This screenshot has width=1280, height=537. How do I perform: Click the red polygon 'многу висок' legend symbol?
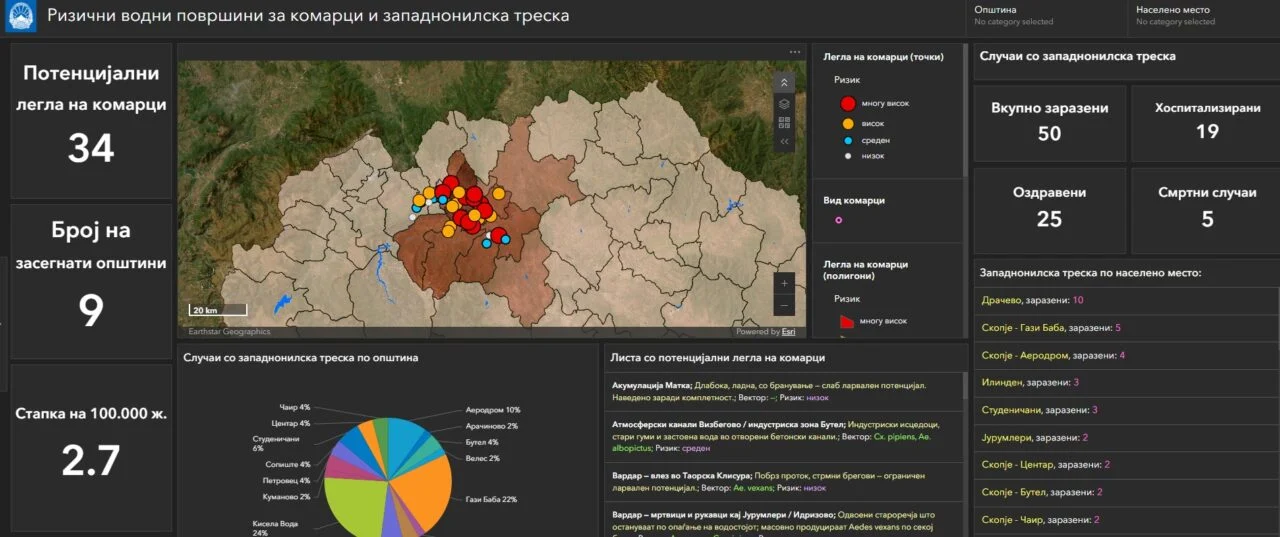846,321
